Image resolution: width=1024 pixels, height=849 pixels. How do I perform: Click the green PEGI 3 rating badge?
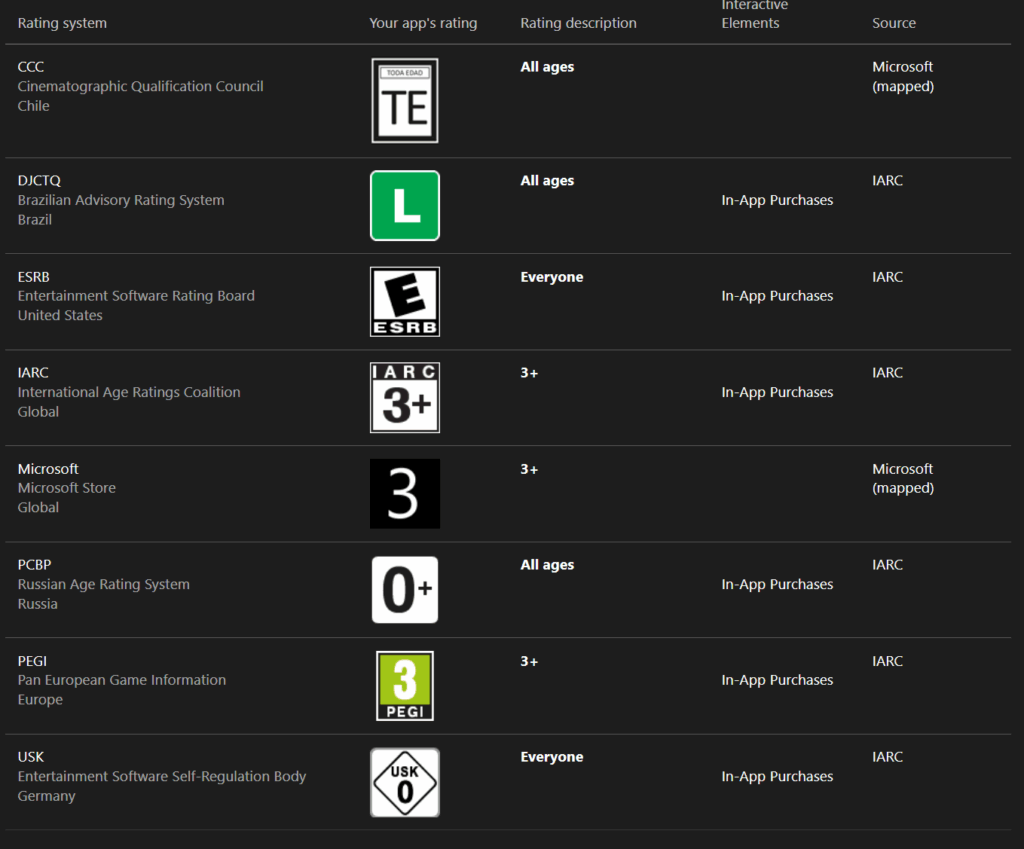pos(405,686)
